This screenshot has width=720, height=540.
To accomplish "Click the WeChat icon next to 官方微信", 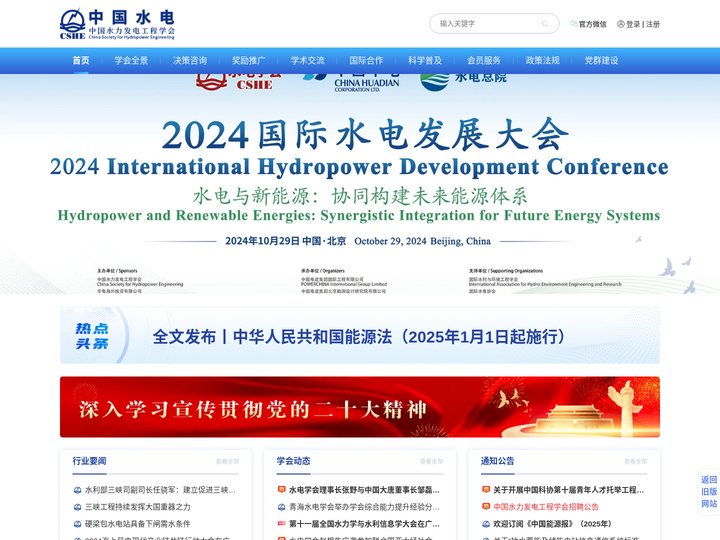I will [574, 23].
